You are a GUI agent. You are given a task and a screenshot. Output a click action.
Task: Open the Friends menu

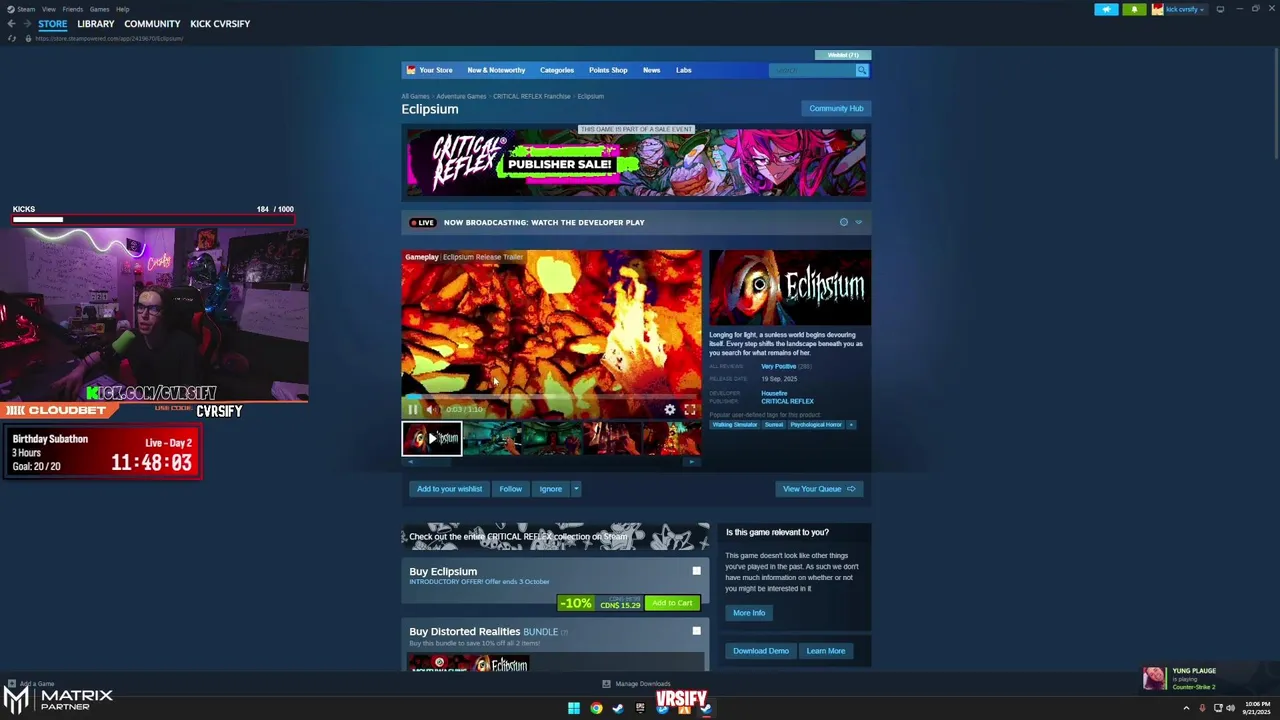[73, 9]
